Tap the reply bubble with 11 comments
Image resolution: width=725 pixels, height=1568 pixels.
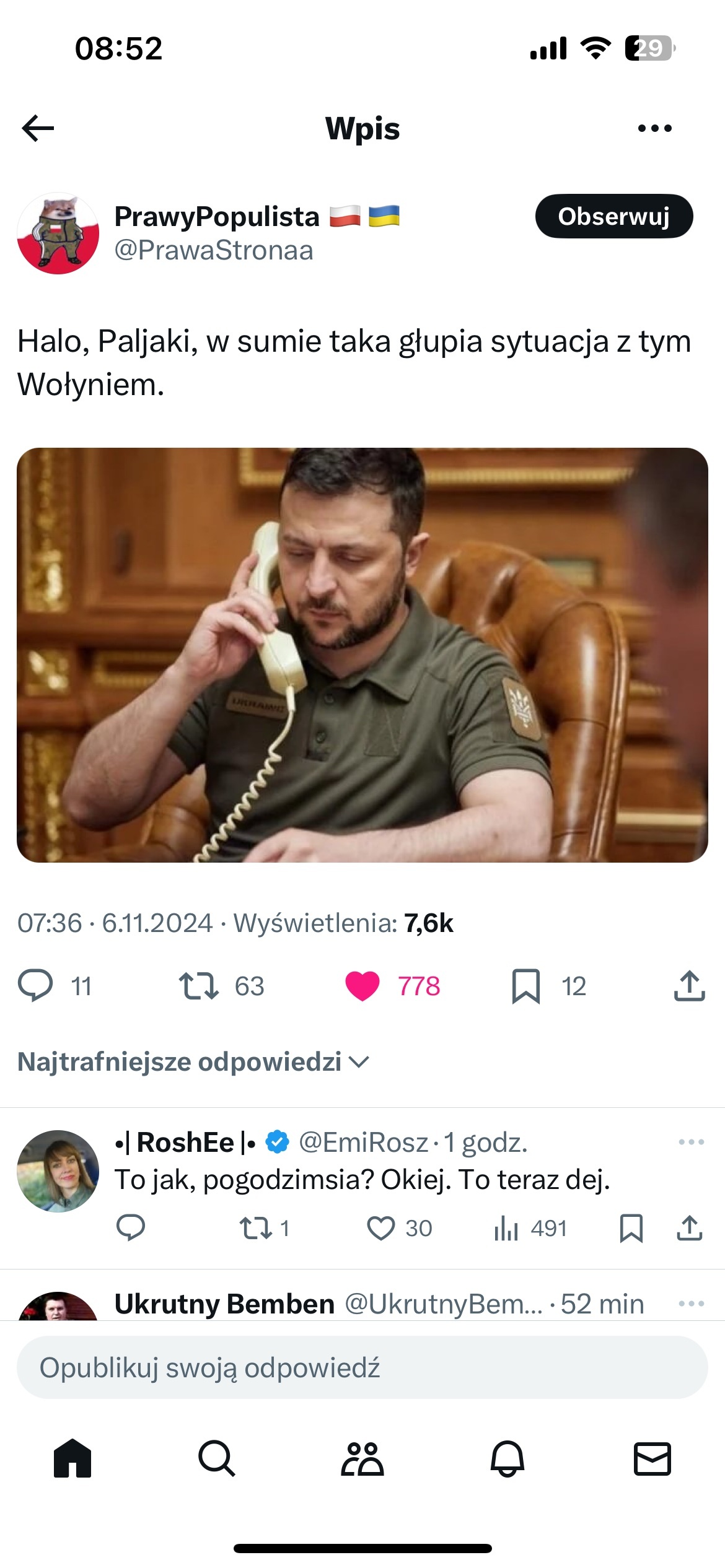coord(35,986)
